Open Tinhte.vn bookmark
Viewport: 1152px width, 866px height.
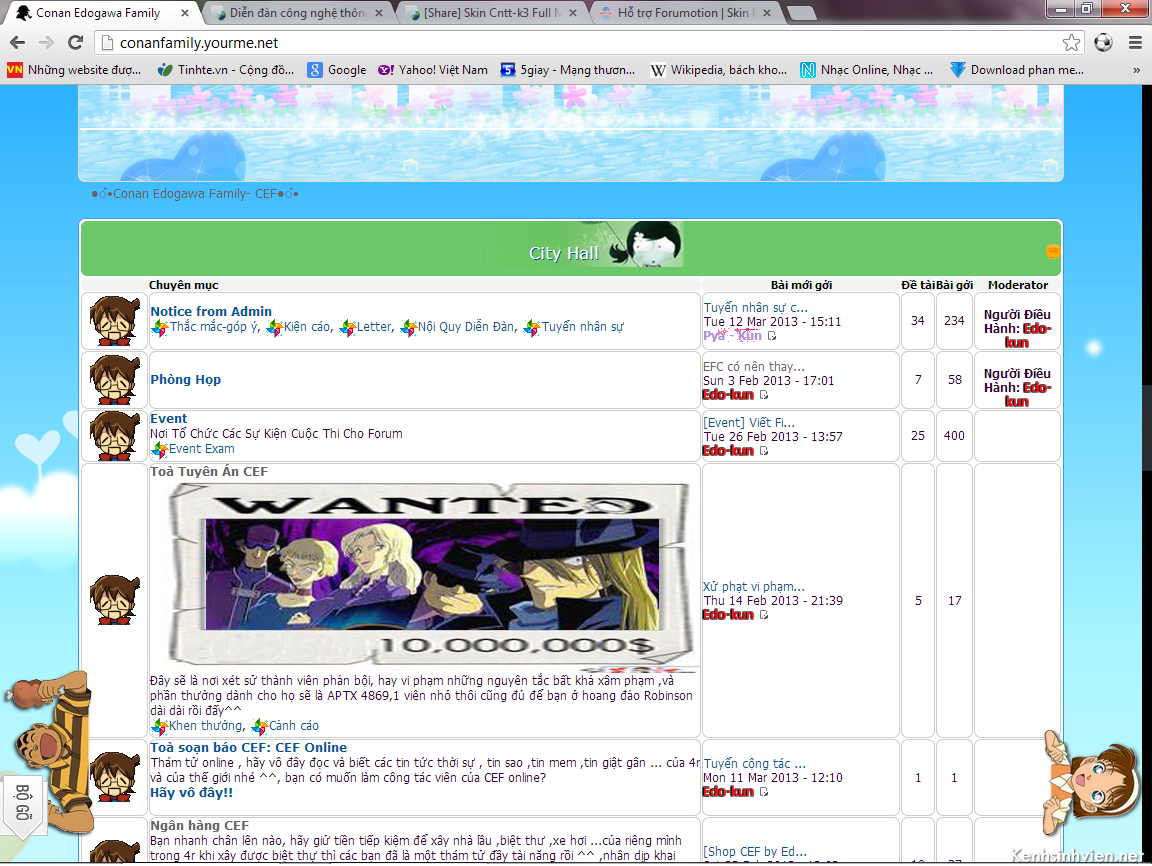click(x=226, y=70)
